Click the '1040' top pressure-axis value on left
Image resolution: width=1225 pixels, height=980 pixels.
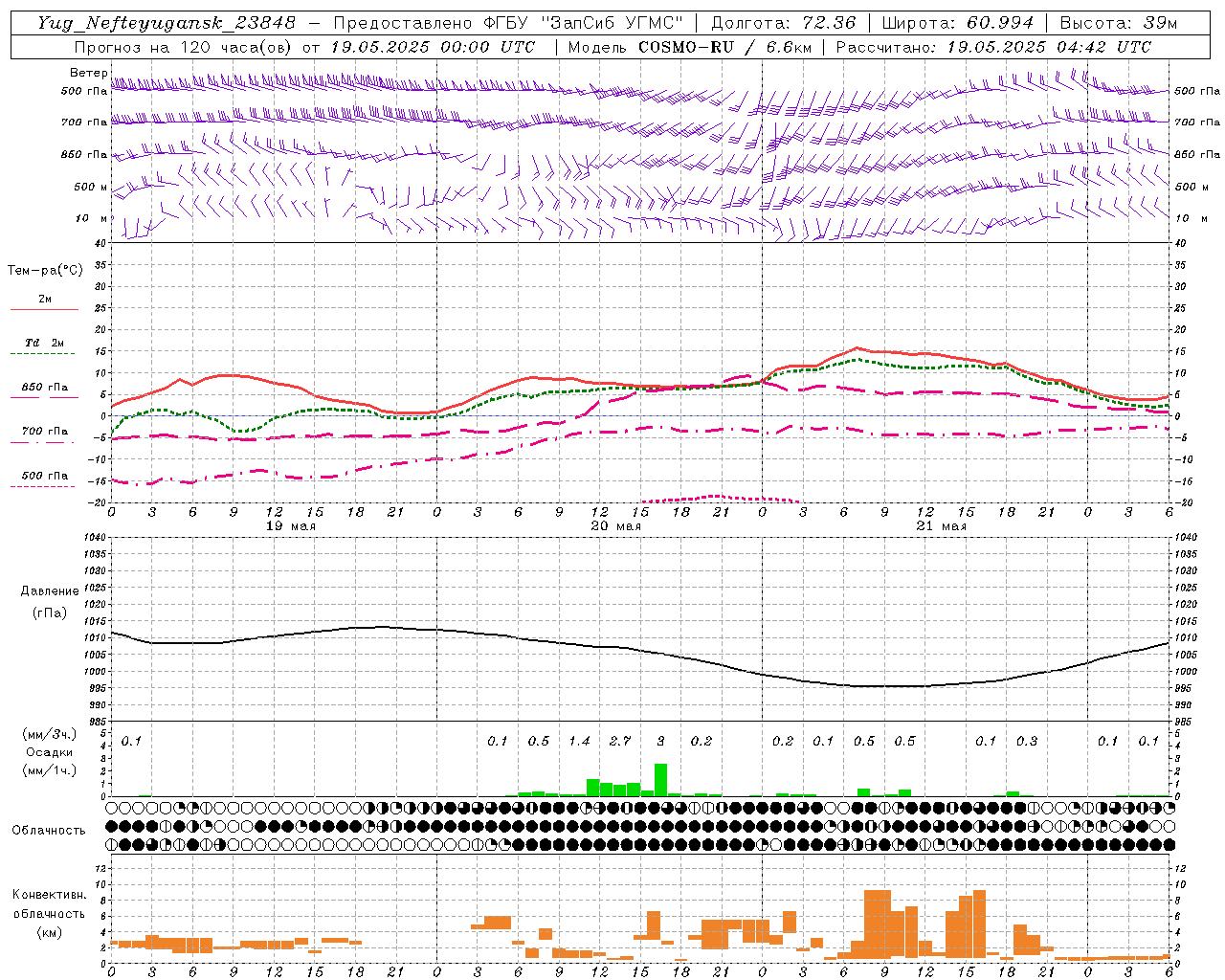click(x=95, y=537)
